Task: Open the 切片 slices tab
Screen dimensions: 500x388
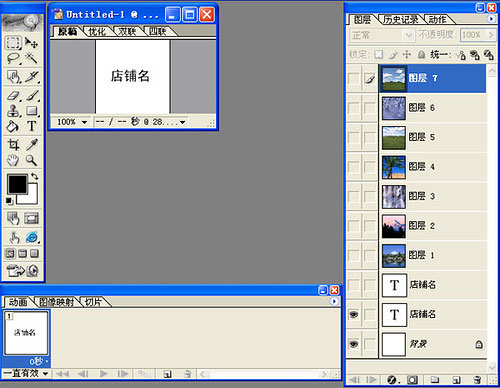Action: pyautogui.click(x=93, y=302)
